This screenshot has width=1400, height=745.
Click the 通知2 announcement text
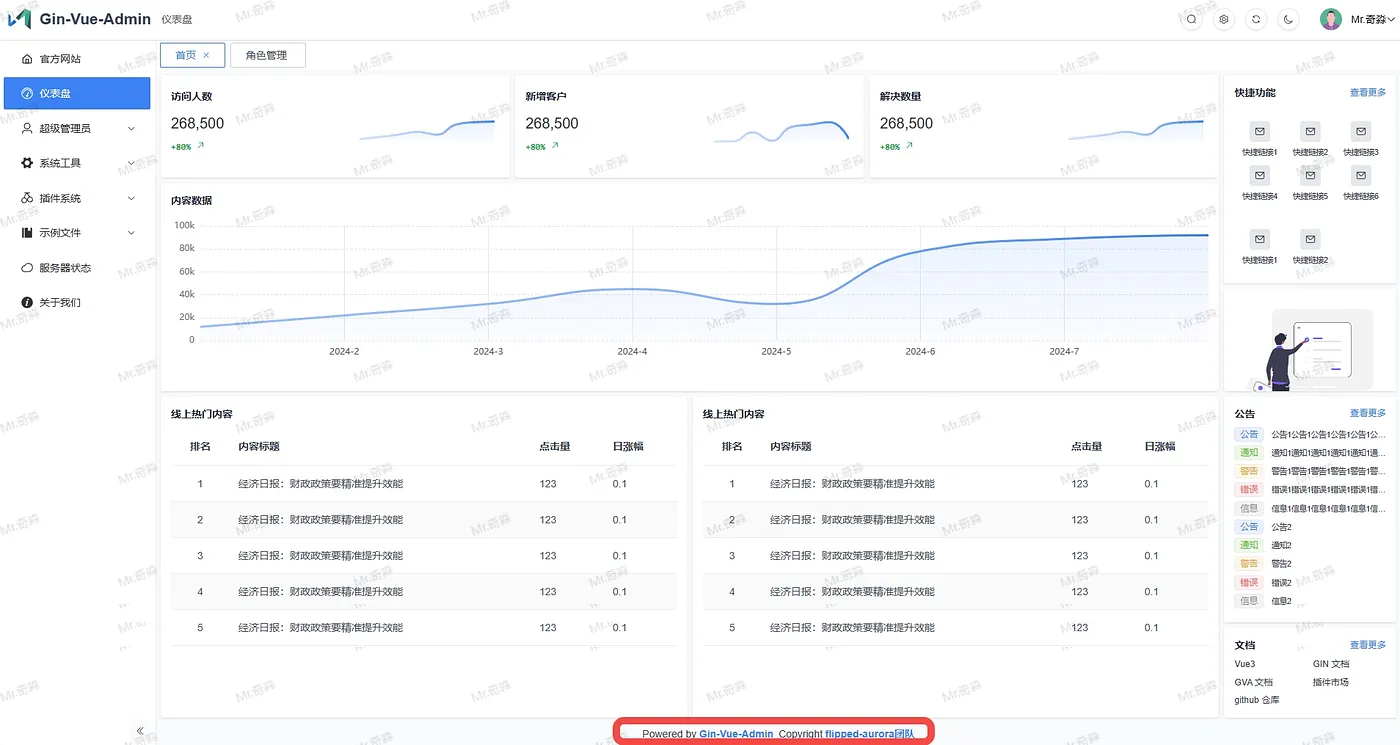[1281, 546]
